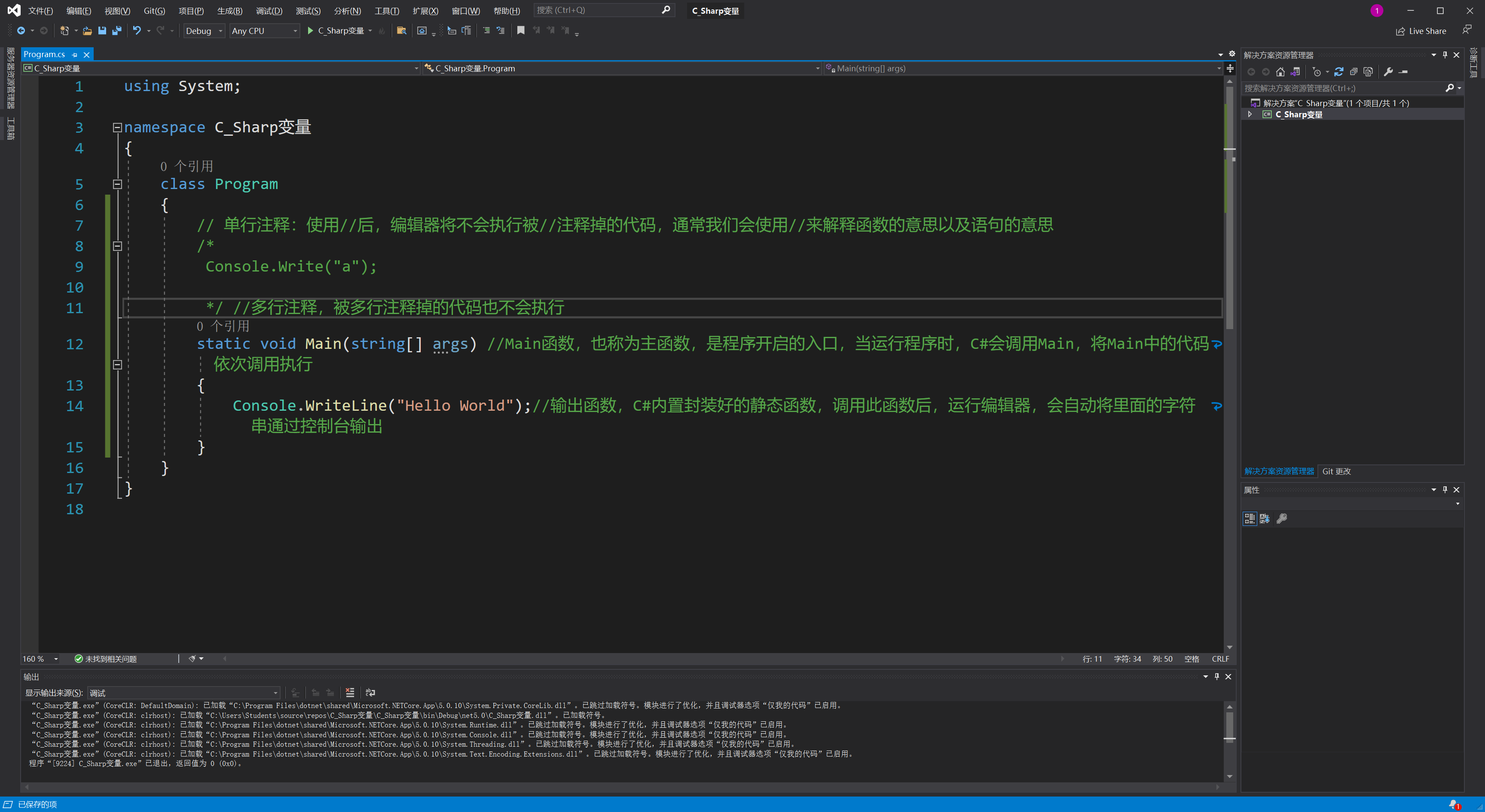Switch between solutions and folder views
Screen dimensions: 1485x812
point(1296,72)
